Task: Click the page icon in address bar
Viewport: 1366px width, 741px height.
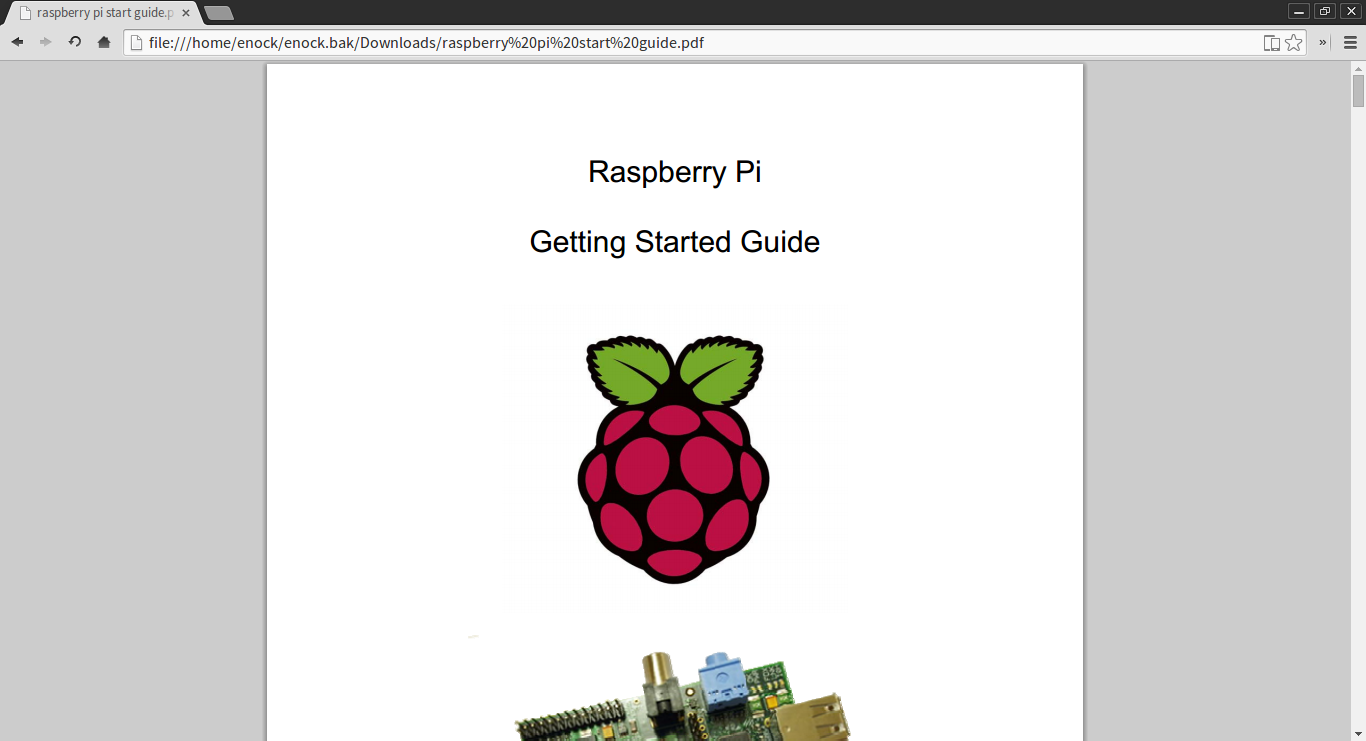Action: tap(136, 42)
